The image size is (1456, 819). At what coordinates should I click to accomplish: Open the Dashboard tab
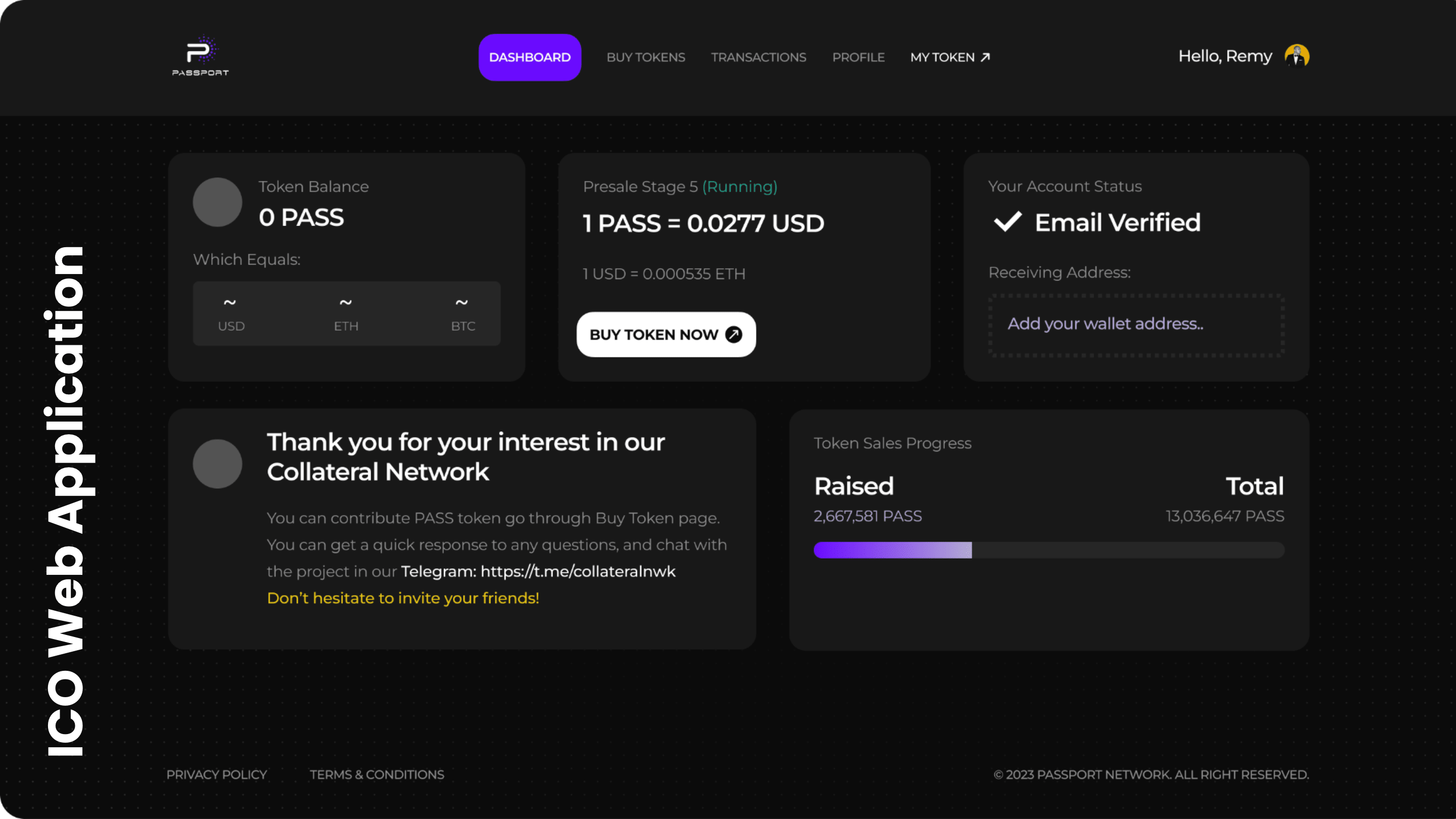point(530,57)
